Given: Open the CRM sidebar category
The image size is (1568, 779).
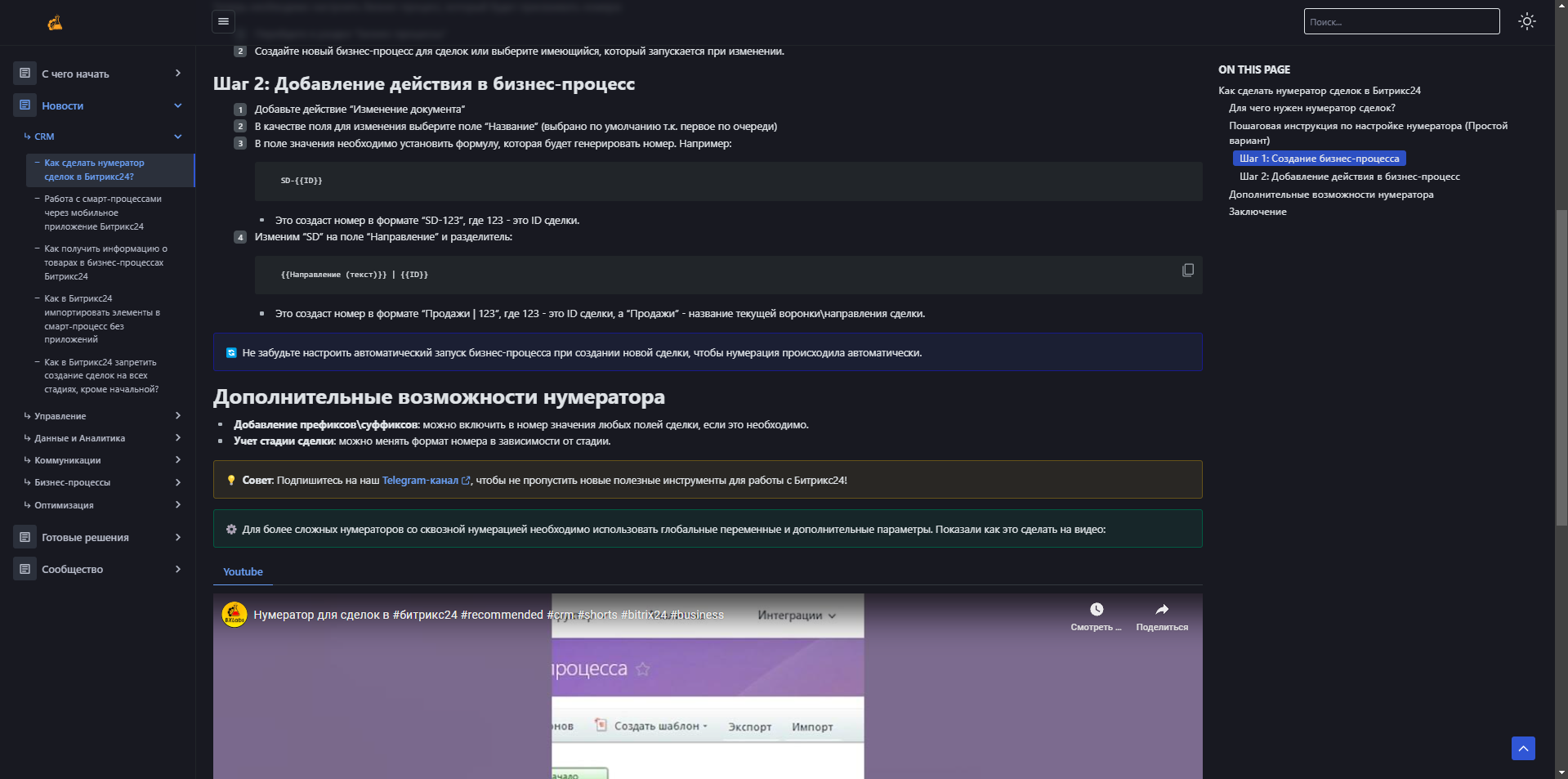Looking at the screenshot, I should pyautogui.click(x=44, y=137).
